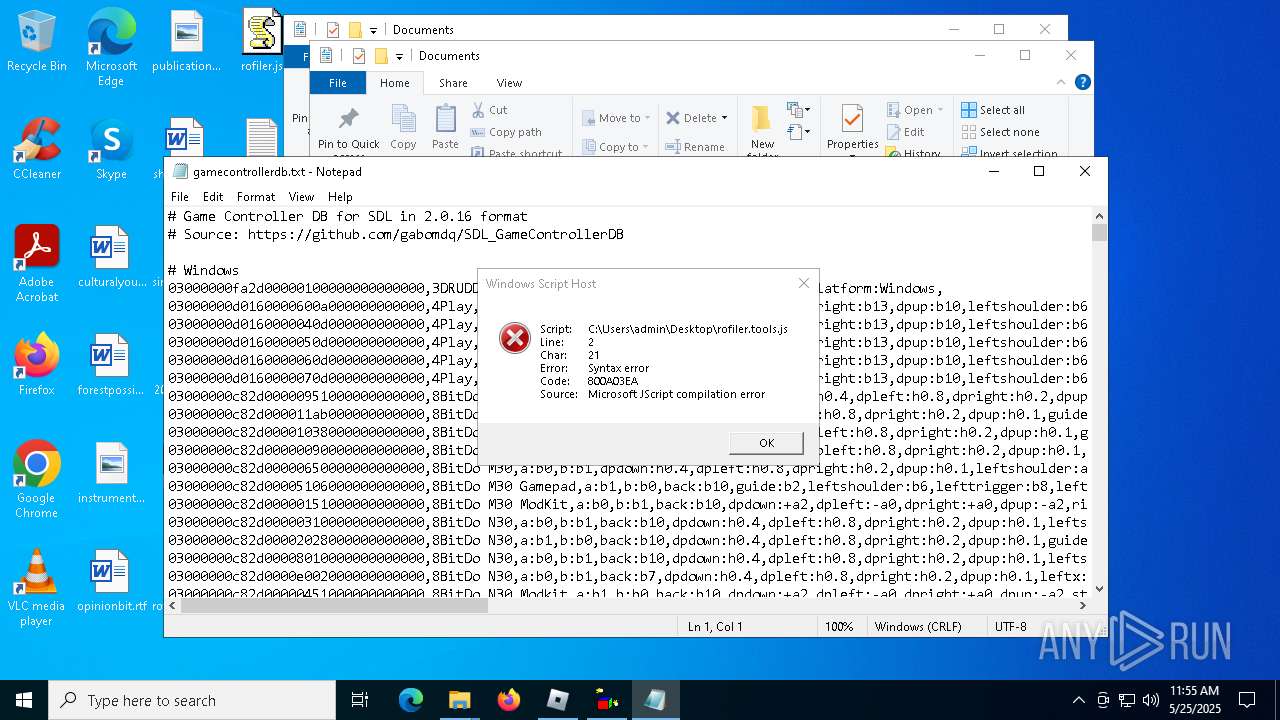Image resolution: width=1280 pixels, height=720 pixels.
Task: Open the Copy to dropdown
Action: [x=614, y=147]
